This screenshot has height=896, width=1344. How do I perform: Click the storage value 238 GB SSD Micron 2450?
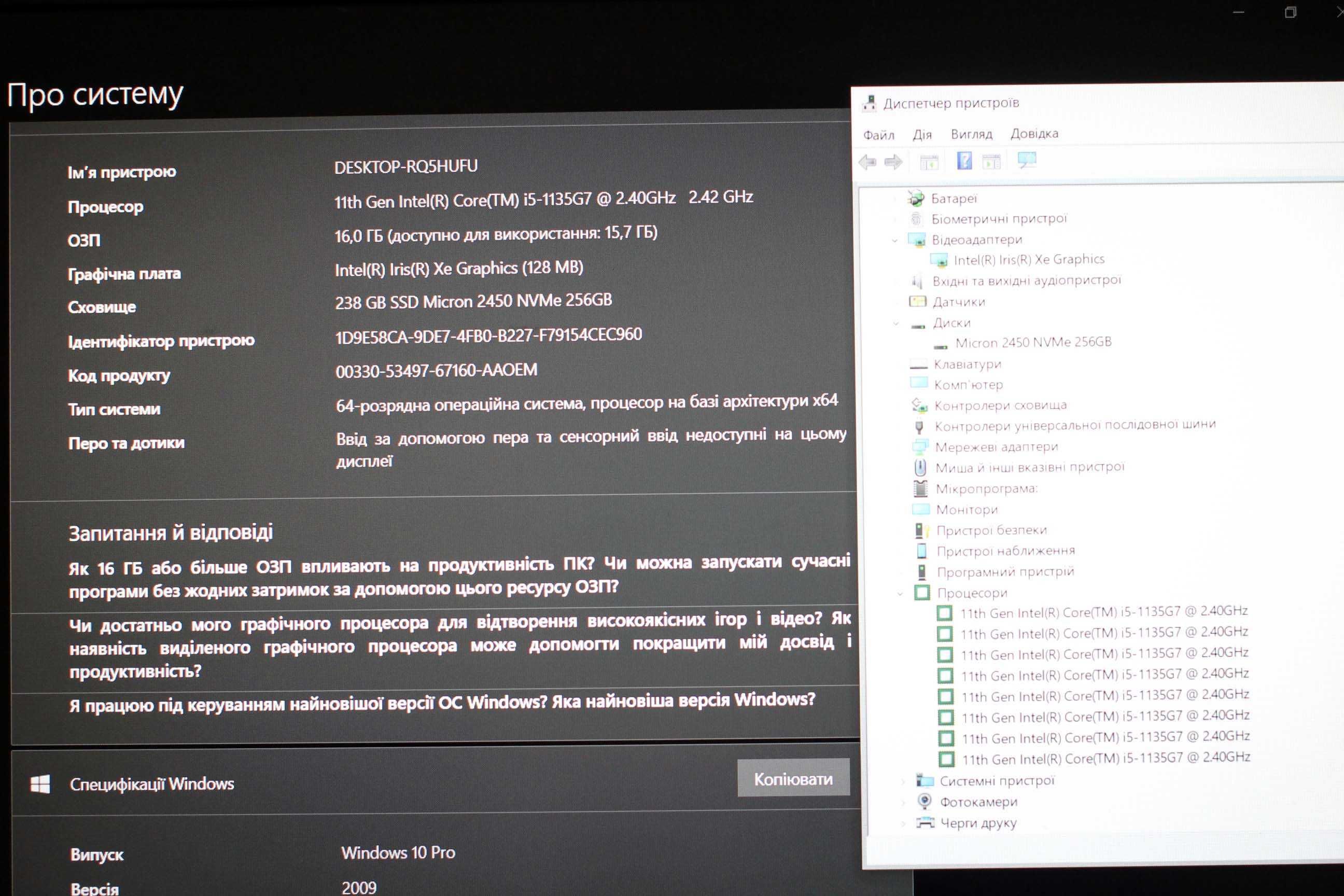point(473,301)
